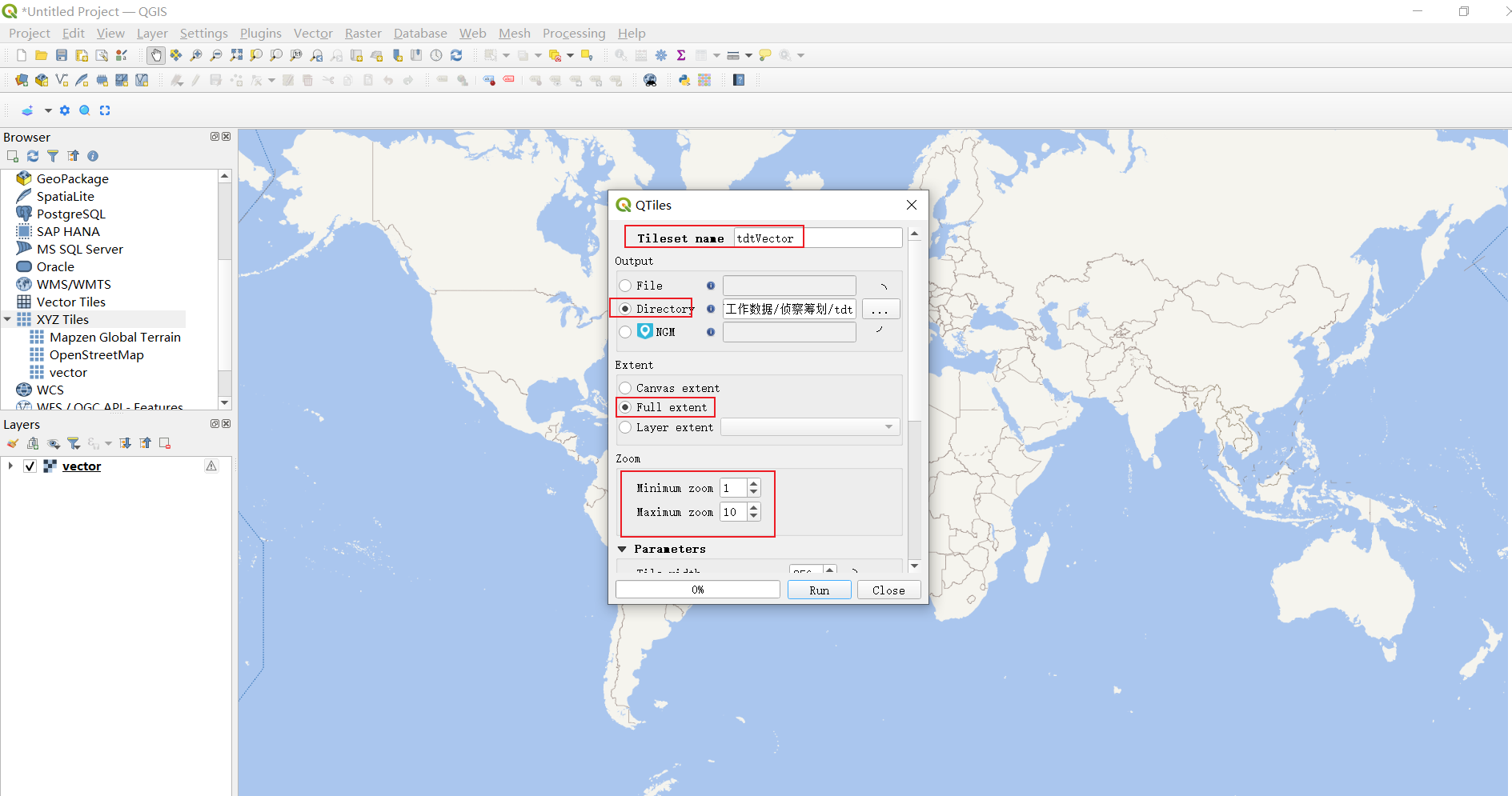
Task: Open the Raster menu
Action: (x=363, y=33)
